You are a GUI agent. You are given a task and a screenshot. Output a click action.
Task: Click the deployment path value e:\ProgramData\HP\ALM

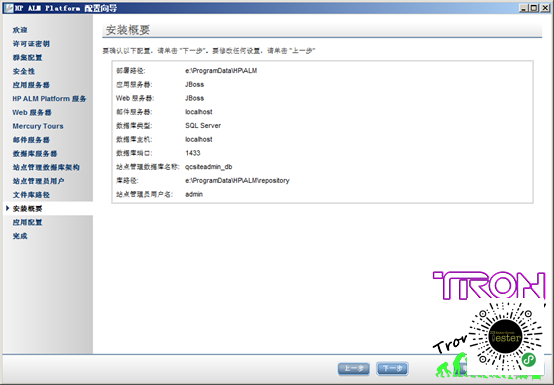pos(221,71)
